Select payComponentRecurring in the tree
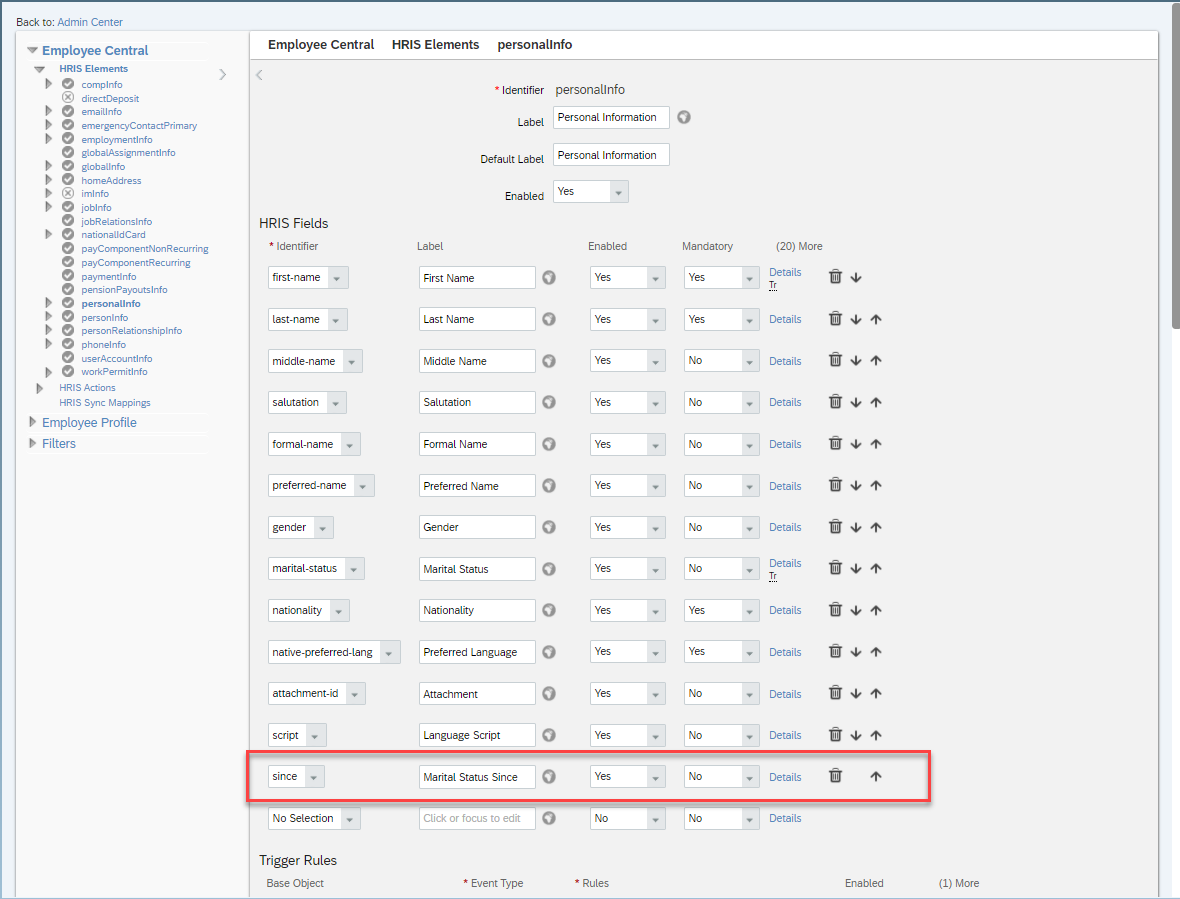 click(135, 263)
